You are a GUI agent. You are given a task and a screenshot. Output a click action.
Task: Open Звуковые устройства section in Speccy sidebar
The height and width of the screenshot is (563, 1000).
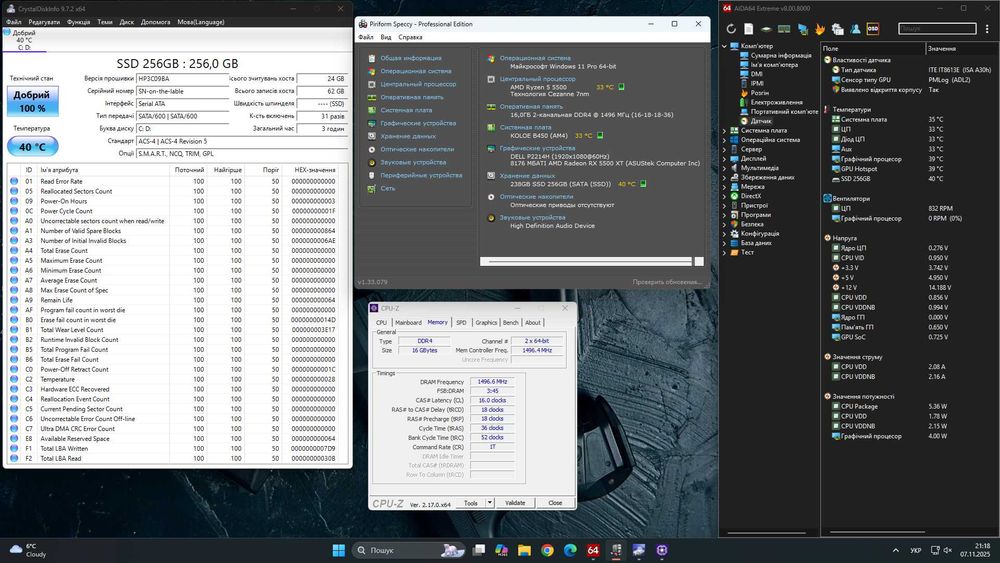413,162
